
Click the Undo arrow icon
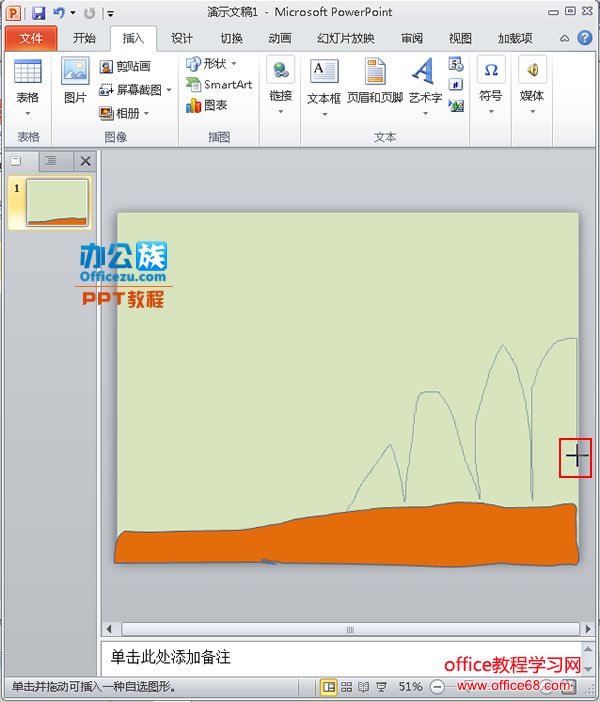(59, 13)
